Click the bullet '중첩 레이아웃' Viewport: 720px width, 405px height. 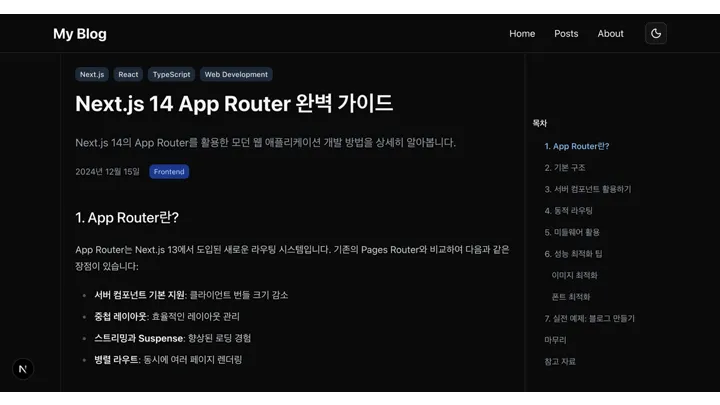click(x=120, y=317)
